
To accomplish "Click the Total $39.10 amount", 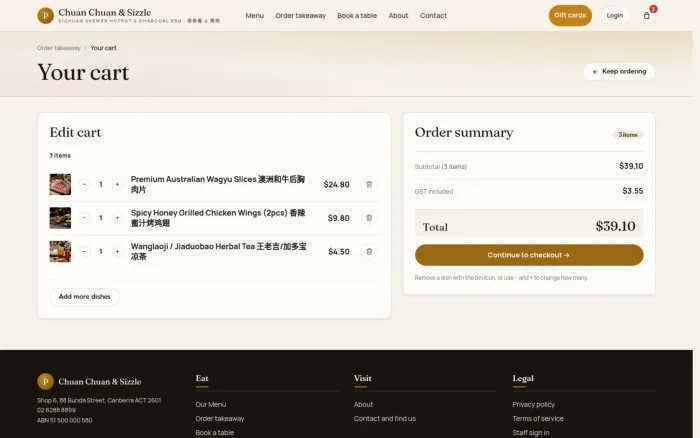I will tap(615, 226).
